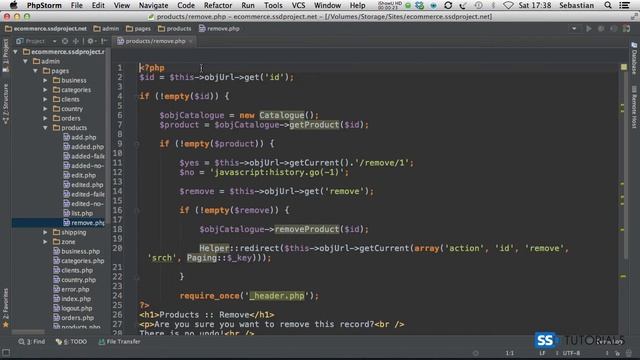Expand the country folder
The height and width of the screenshot is (360, 640).
click(45, 109)
